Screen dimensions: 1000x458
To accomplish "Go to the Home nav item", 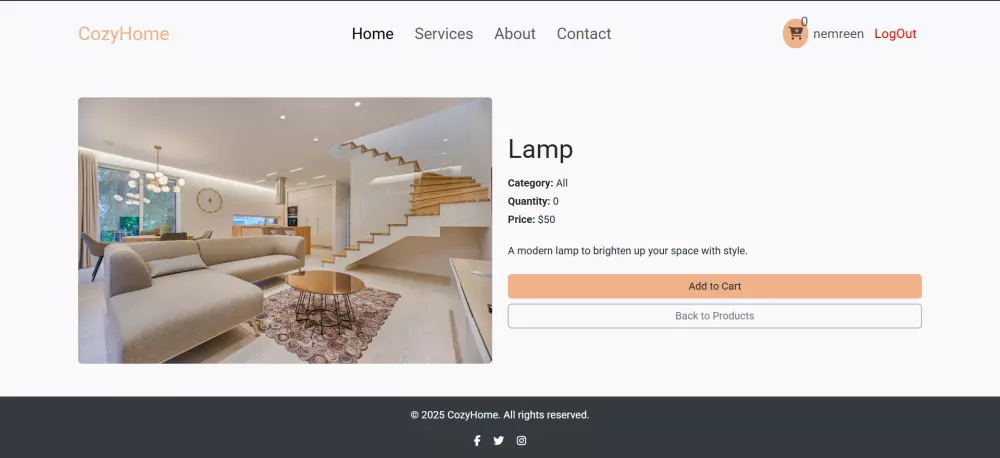I will (x=372, y=34).
